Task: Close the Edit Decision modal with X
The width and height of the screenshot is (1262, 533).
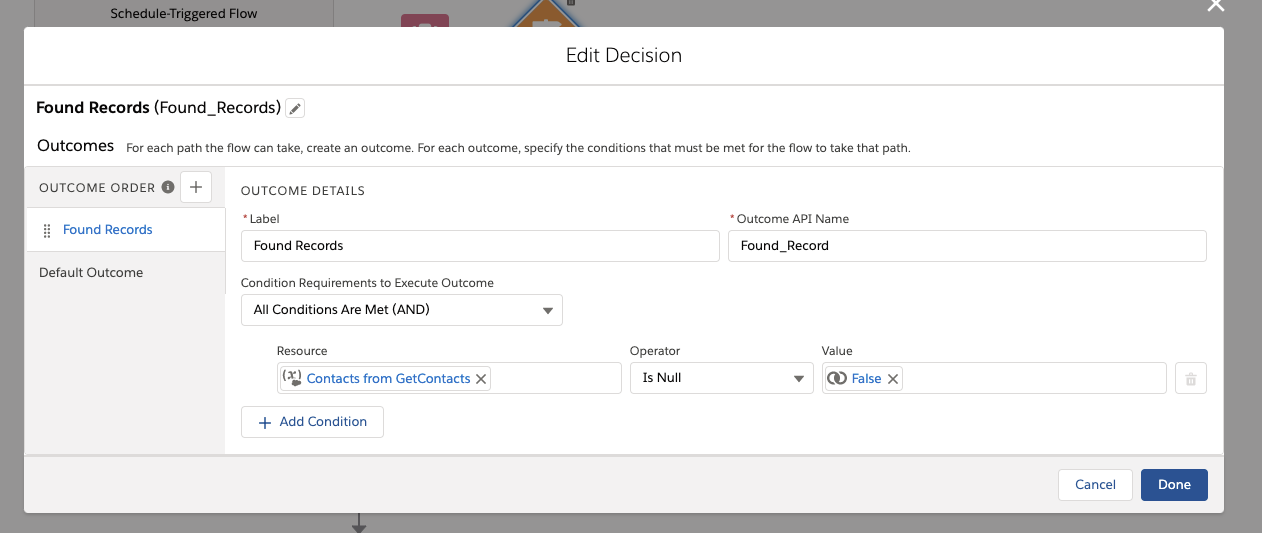Action: coord(1215,6)
